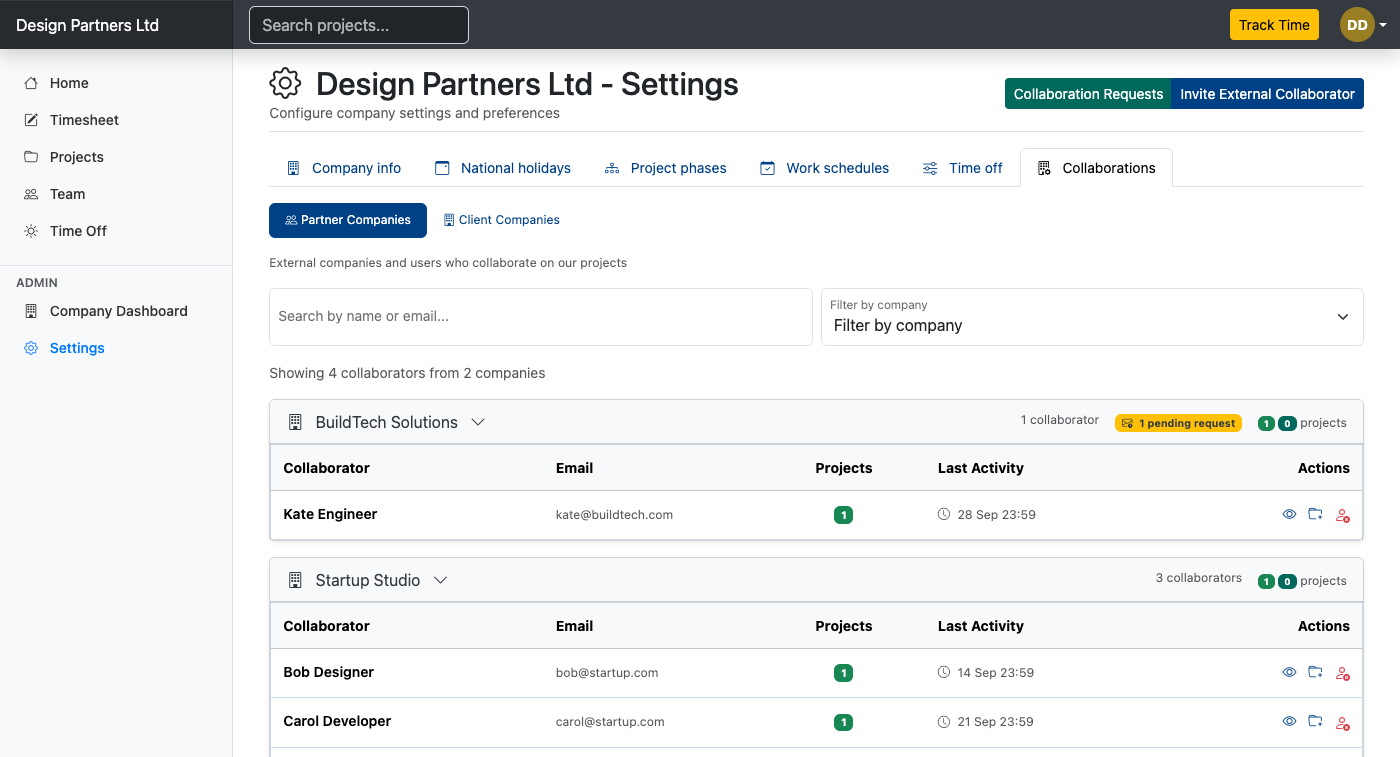
Task: Open Time Off in the sidebar
Action: (x=116, y=231)
